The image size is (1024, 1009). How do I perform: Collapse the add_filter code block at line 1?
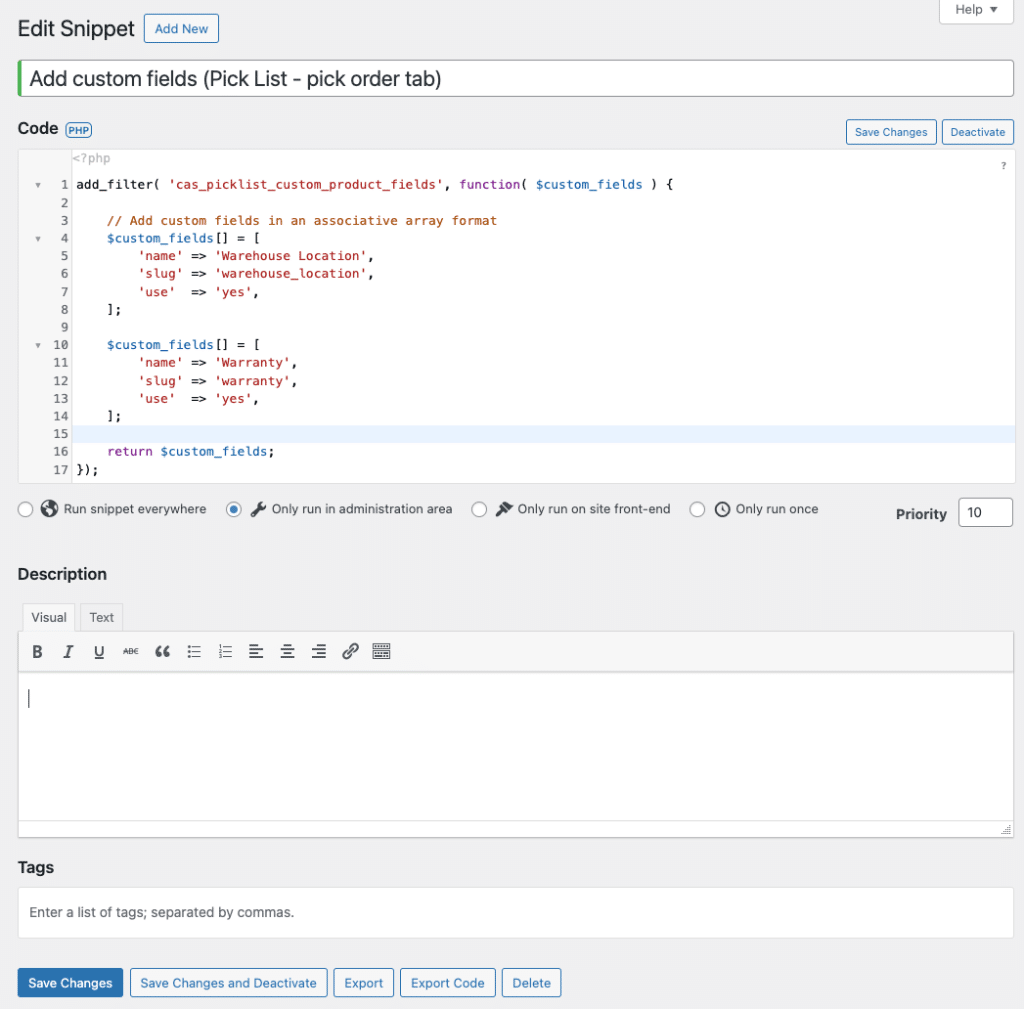tap(38, 185)
